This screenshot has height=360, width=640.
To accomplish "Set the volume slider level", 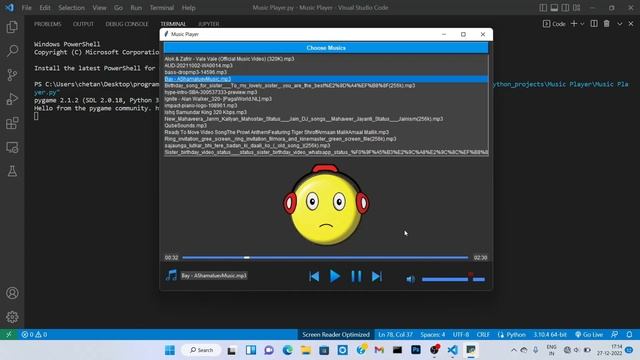I will click(453, 279).
